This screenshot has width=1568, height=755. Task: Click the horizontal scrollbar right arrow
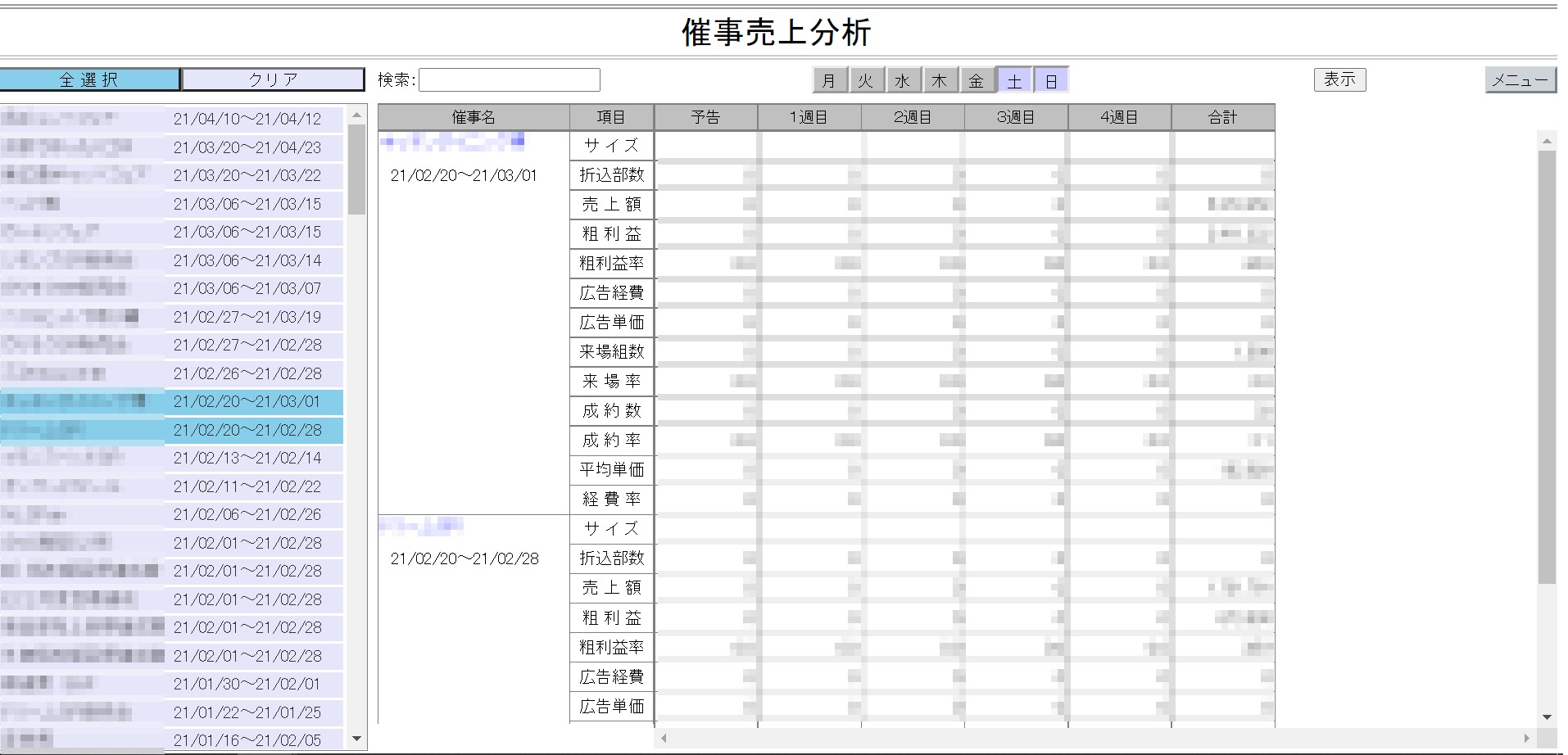click(x=1526, y=739)
